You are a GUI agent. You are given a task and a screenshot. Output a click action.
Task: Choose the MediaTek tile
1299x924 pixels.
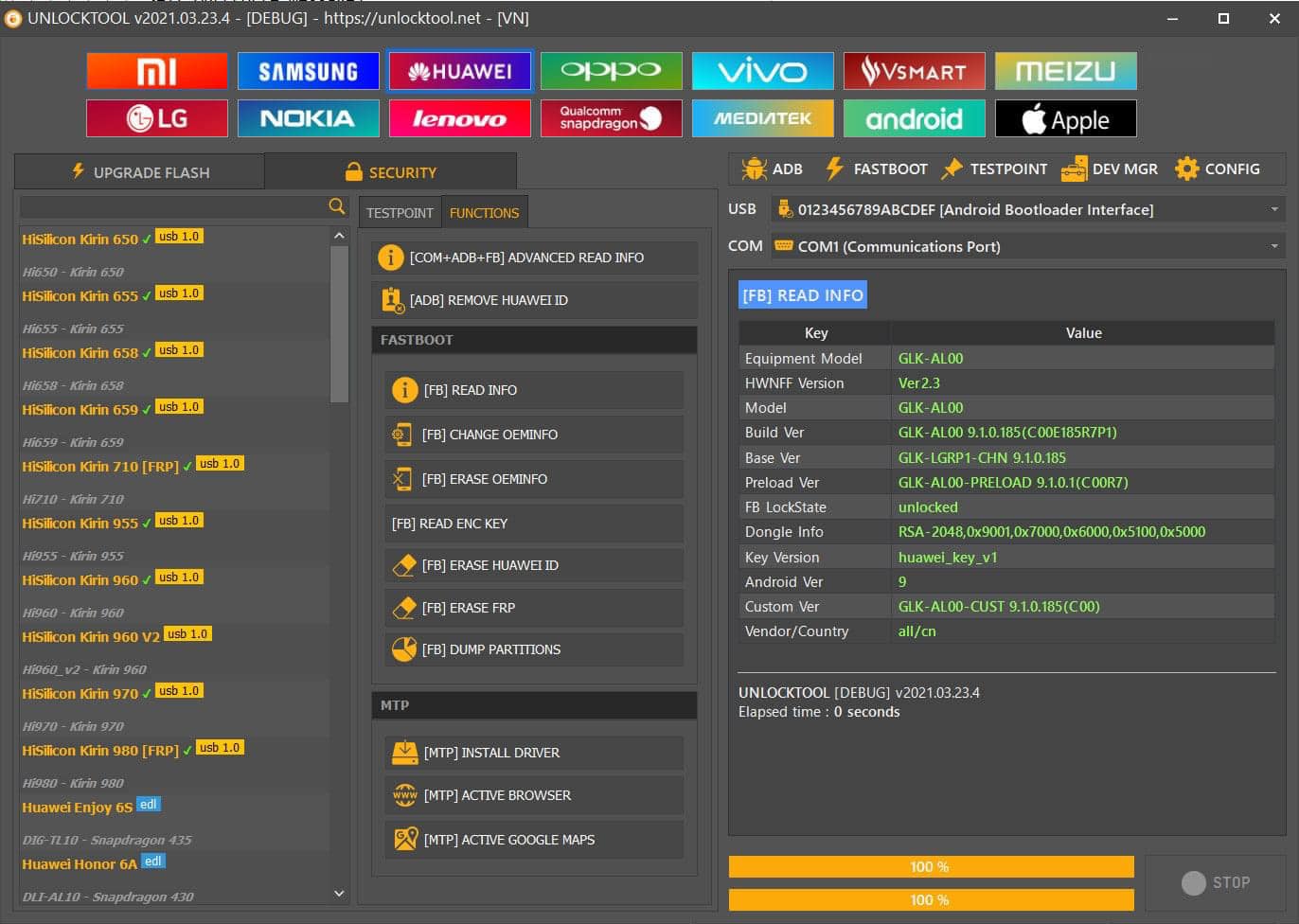pyautogui.click(x=763, y=118)
